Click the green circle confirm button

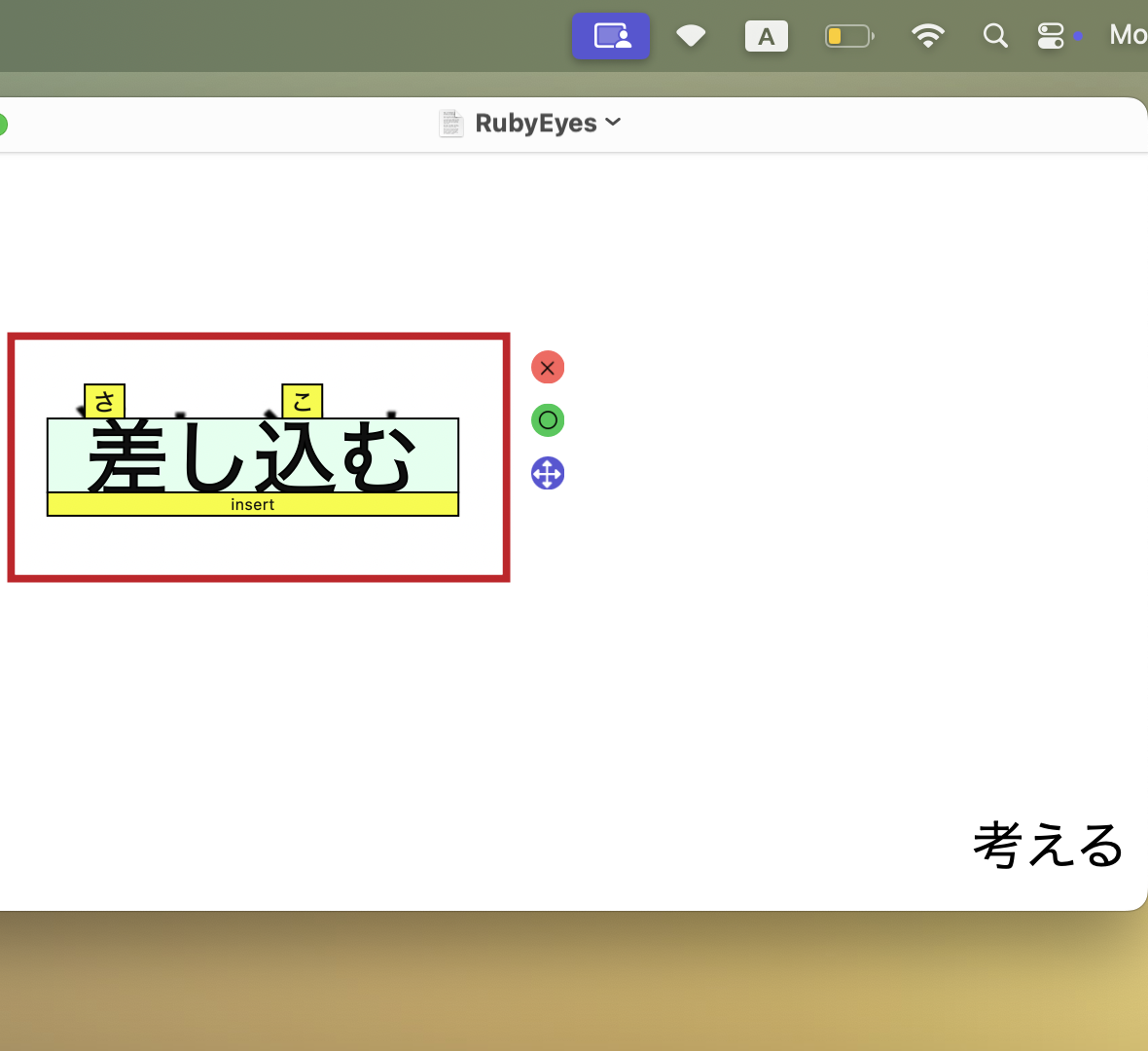pyautogui.click(x=548, y=420)
